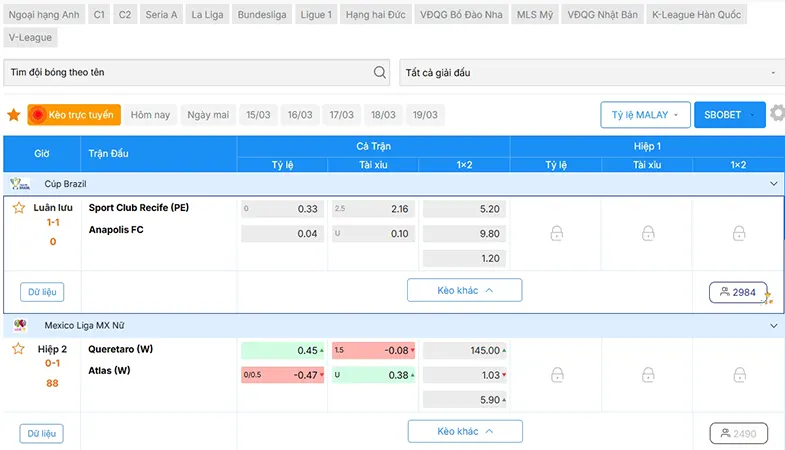Click the orange favorites star filter
This screenshot has width=785, height=450.
pos(14,115)
